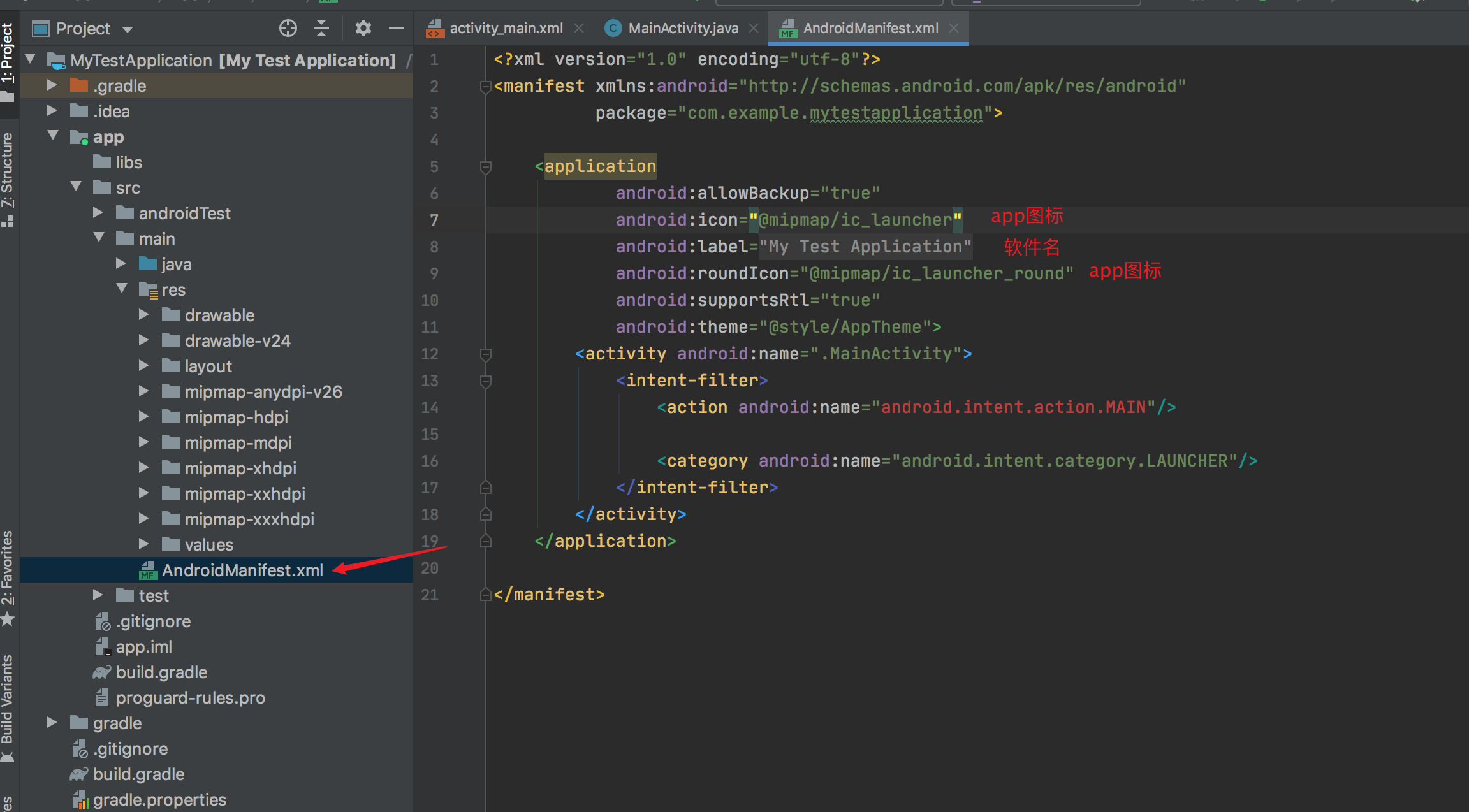Select the root-level build.gradle file
This screenshot has height=812, width=1469.
point(128,774)
